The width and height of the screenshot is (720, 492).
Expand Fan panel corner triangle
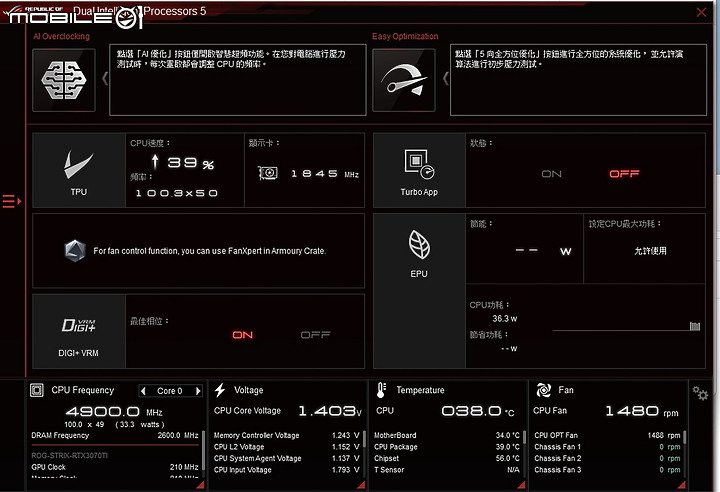pyautogui.click(x=681, y=484)
